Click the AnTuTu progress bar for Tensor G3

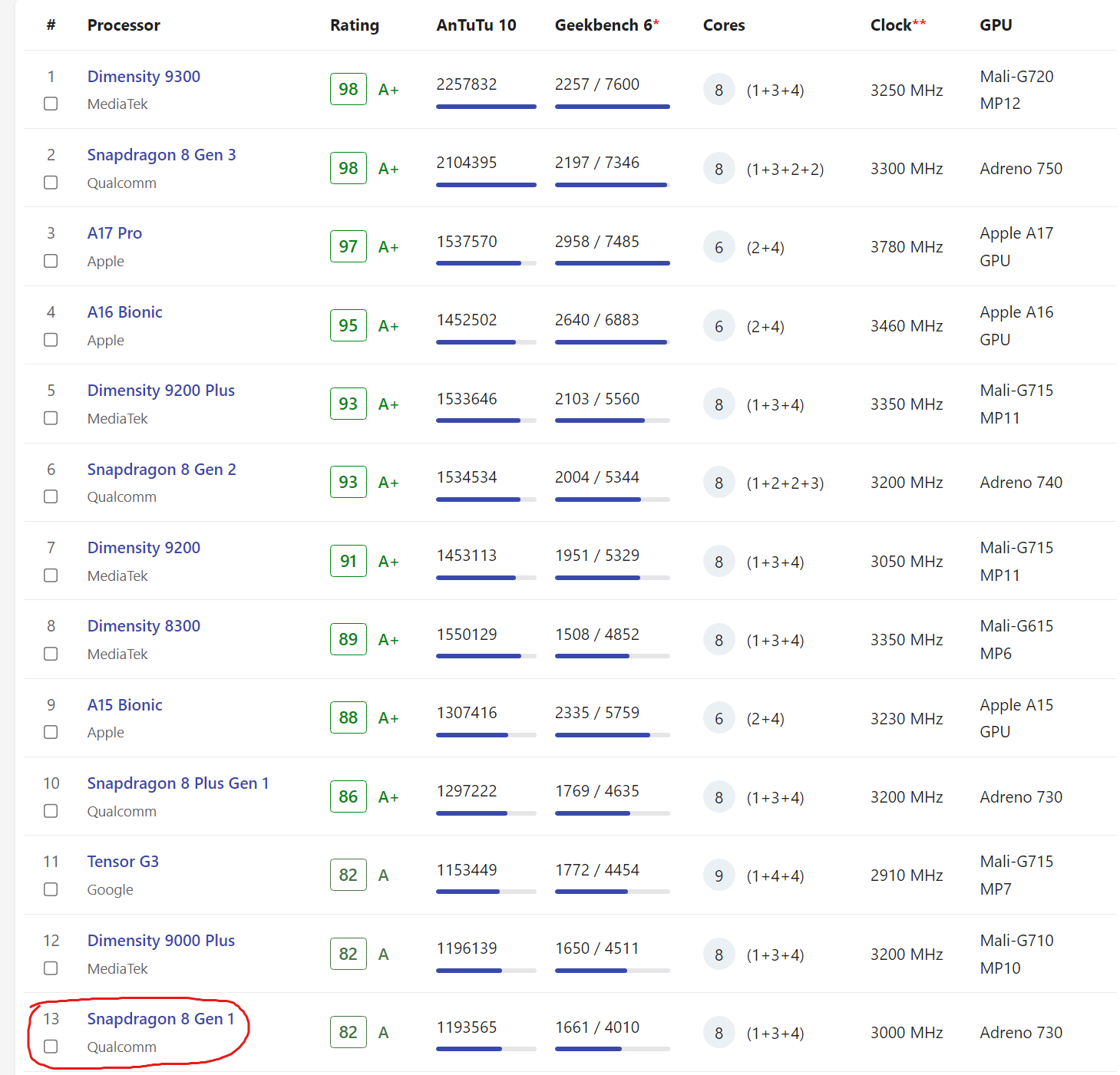point(486,892)
